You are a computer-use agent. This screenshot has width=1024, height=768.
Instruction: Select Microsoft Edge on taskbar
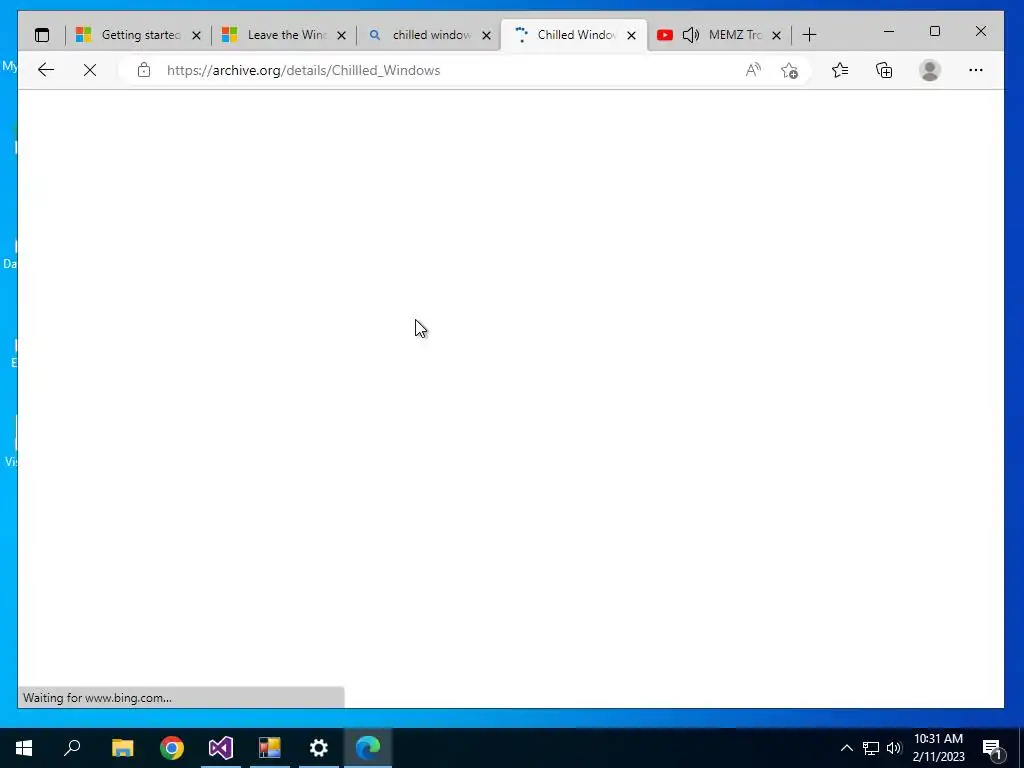coord(368,748)
